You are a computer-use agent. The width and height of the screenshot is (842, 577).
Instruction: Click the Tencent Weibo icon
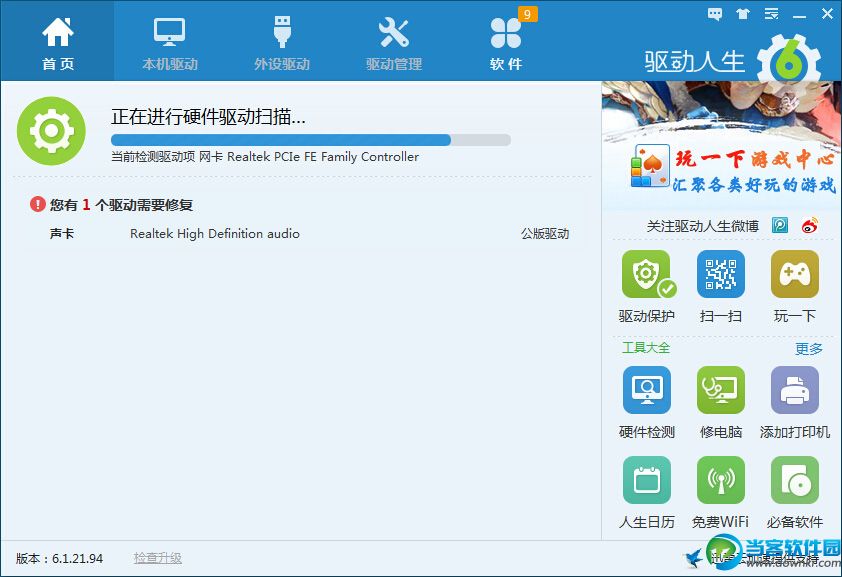click(781, 226)
